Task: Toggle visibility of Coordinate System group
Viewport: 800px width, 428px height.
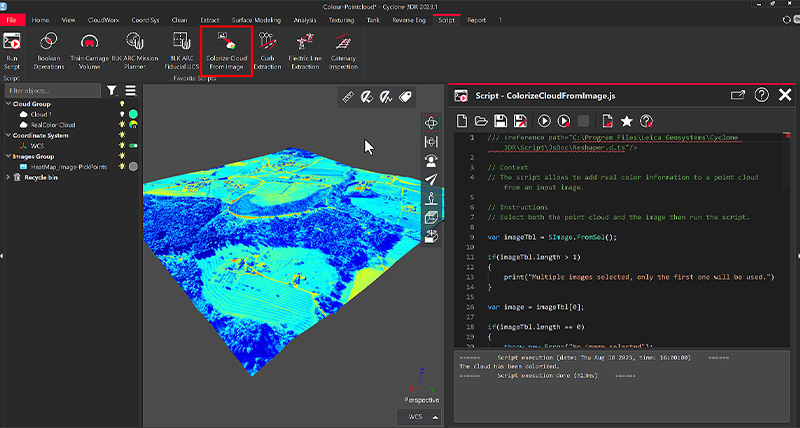Action: (x=122, y=135)
